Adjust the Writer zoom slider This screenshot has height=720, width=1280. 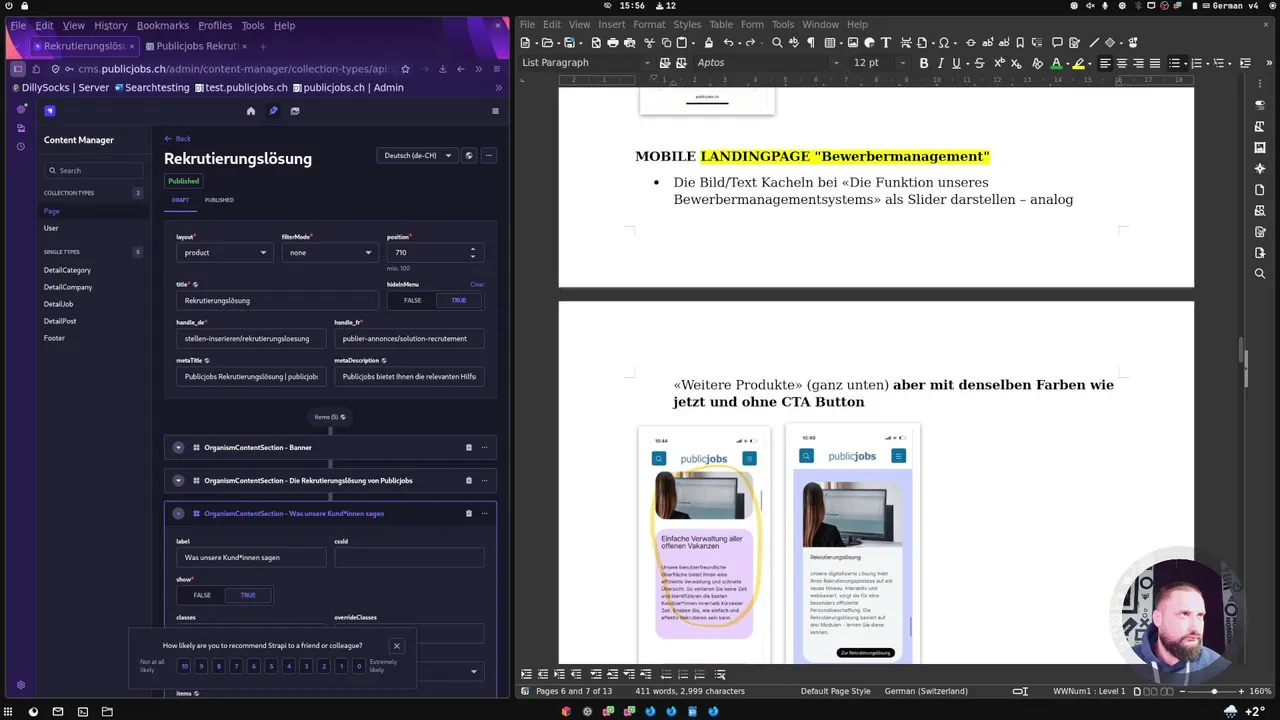(x=1214, y=691)
